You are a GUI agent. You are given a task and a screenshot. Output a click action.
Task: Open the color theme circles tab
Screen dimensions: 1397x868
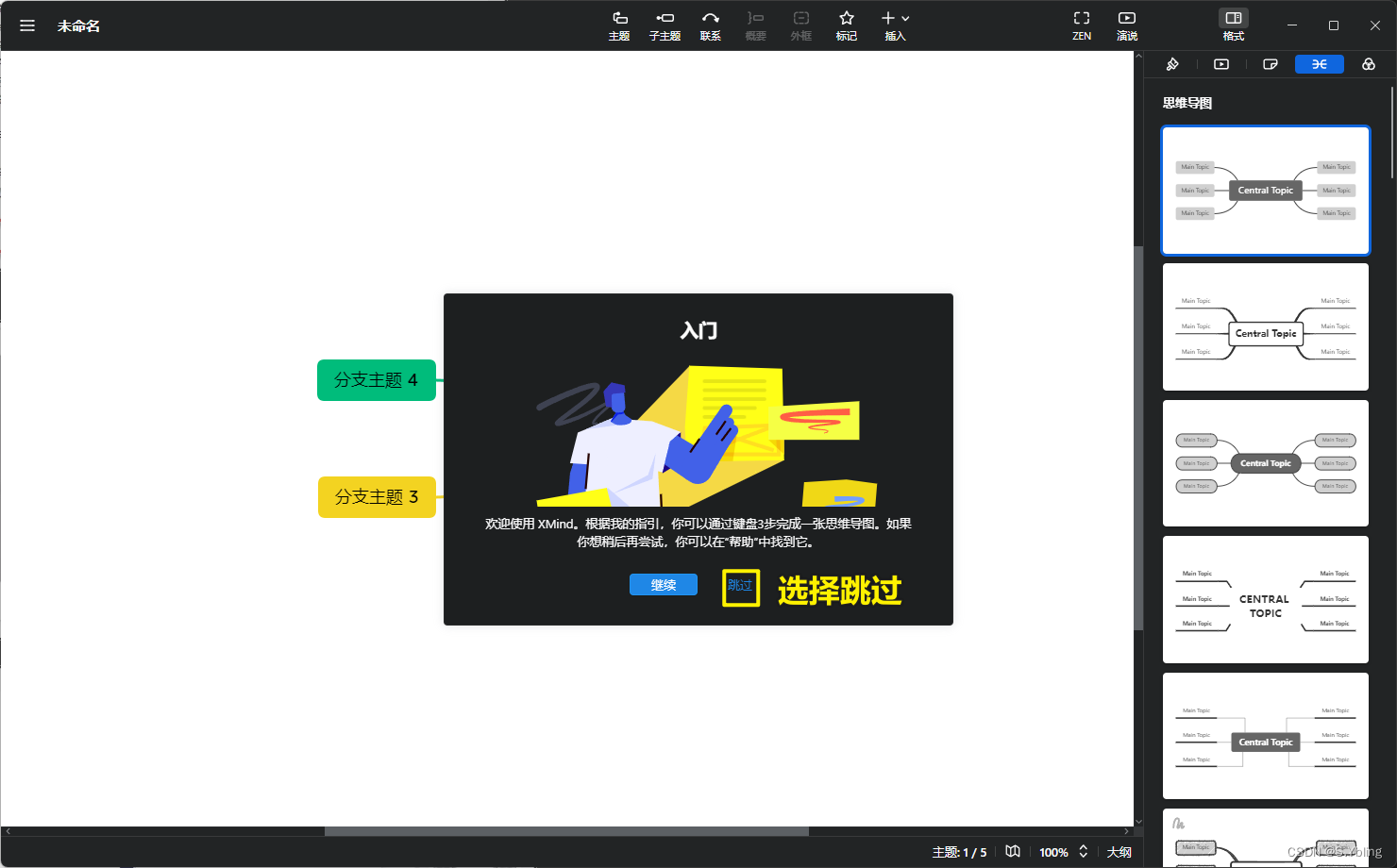click(1369, 64)
